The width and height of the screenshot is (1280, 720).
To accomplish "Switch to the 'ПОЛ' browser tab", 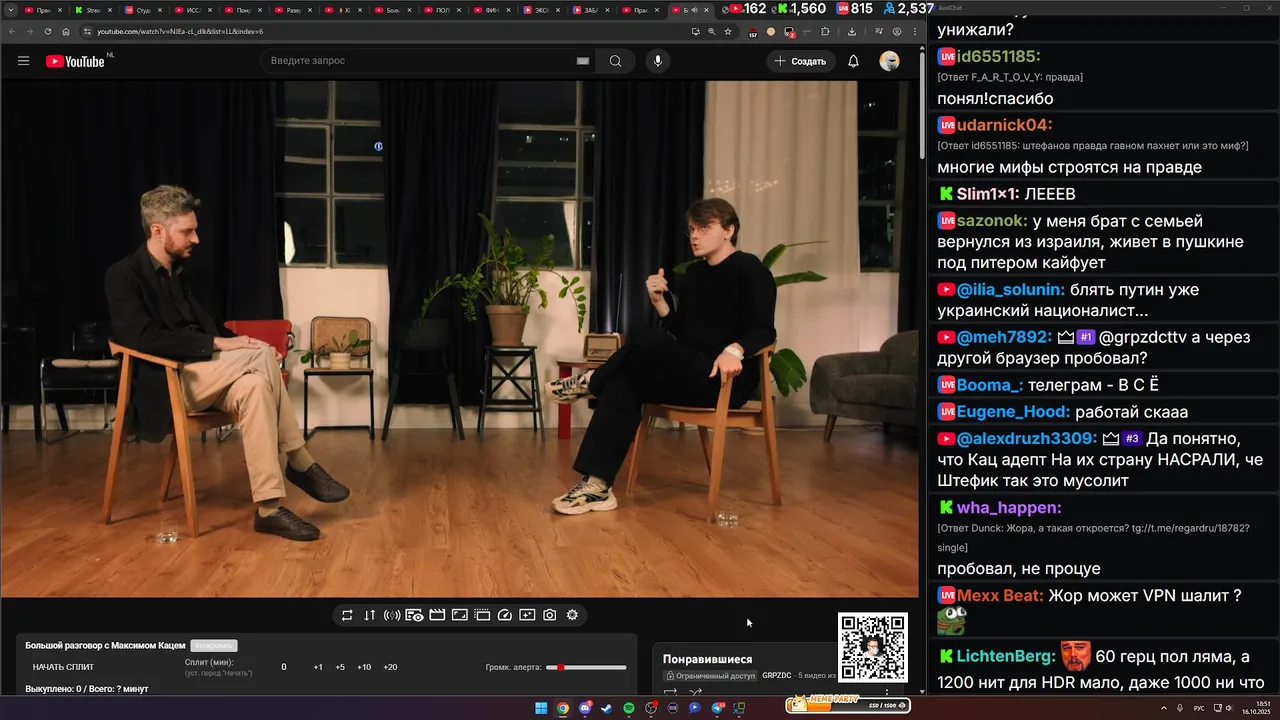I will pyautogui.click(x=443, y=10).
